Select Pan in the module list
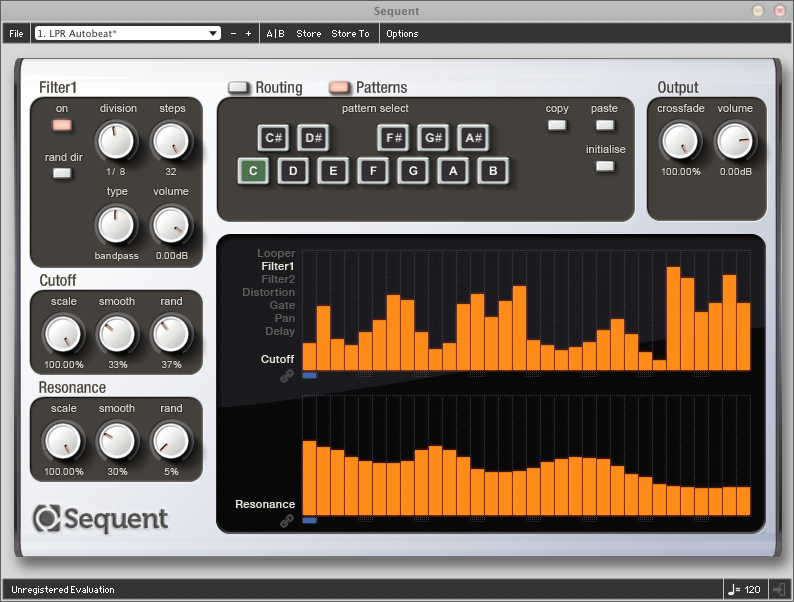Image resolution: width=794 pixels, height=602 pixels. pos(285,318)
